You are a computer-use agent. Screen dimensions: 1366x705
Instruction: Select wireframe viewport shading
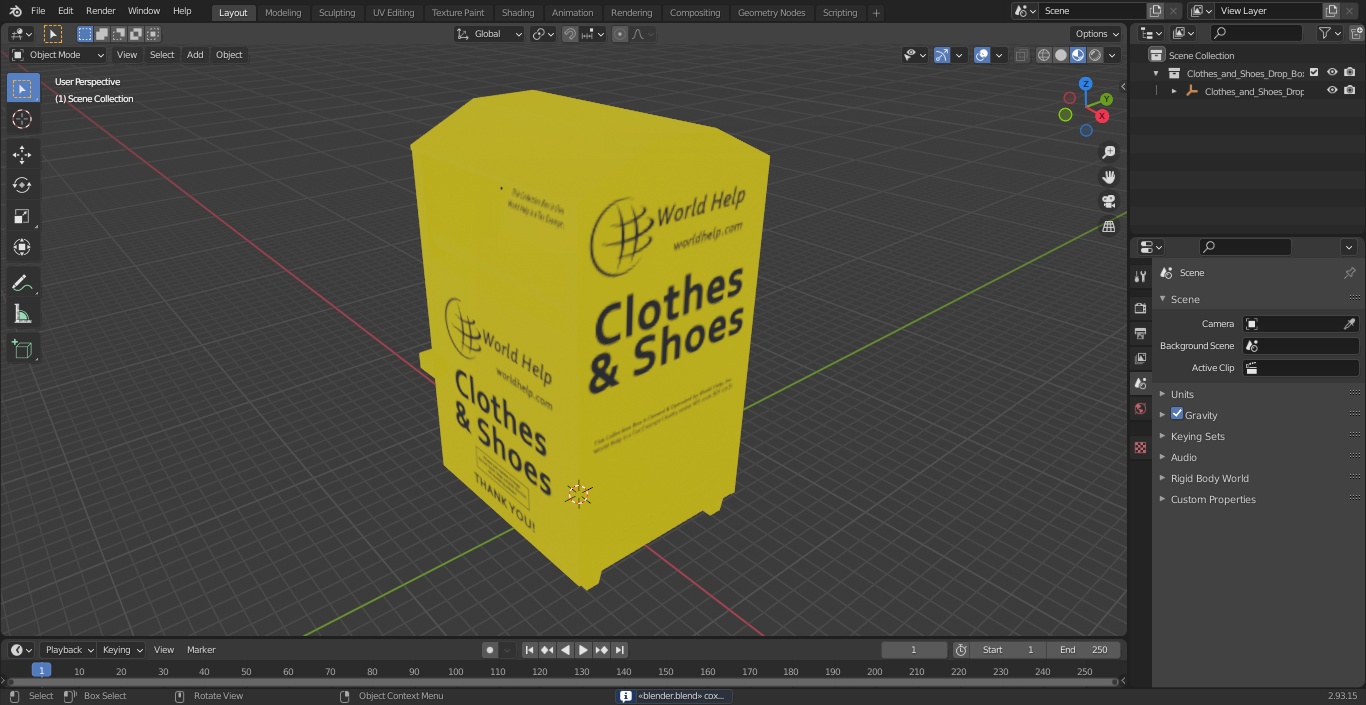click(1043, 55)
